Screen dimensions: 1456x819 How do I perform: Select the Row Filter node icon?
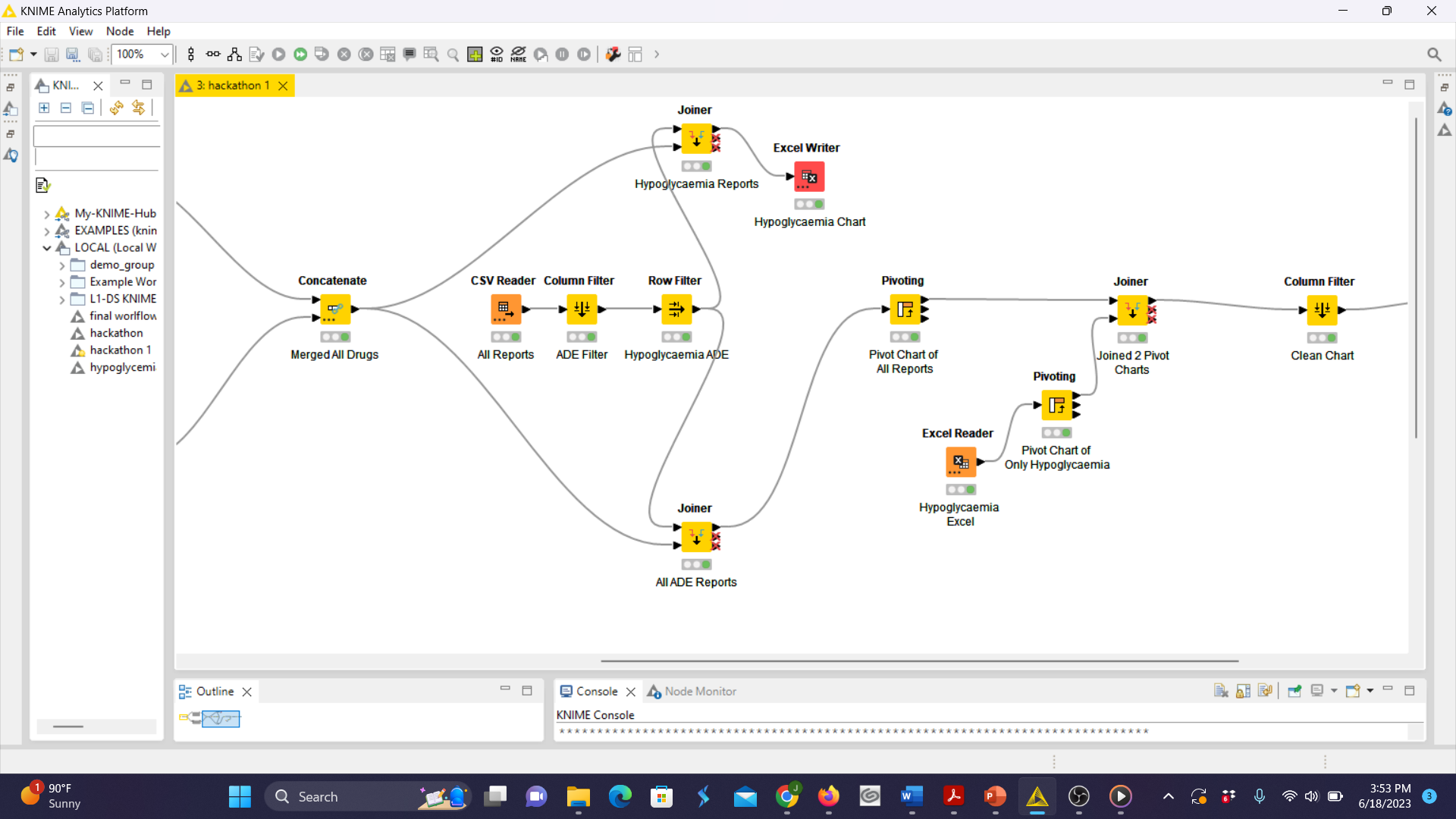(x=676, y=309)
